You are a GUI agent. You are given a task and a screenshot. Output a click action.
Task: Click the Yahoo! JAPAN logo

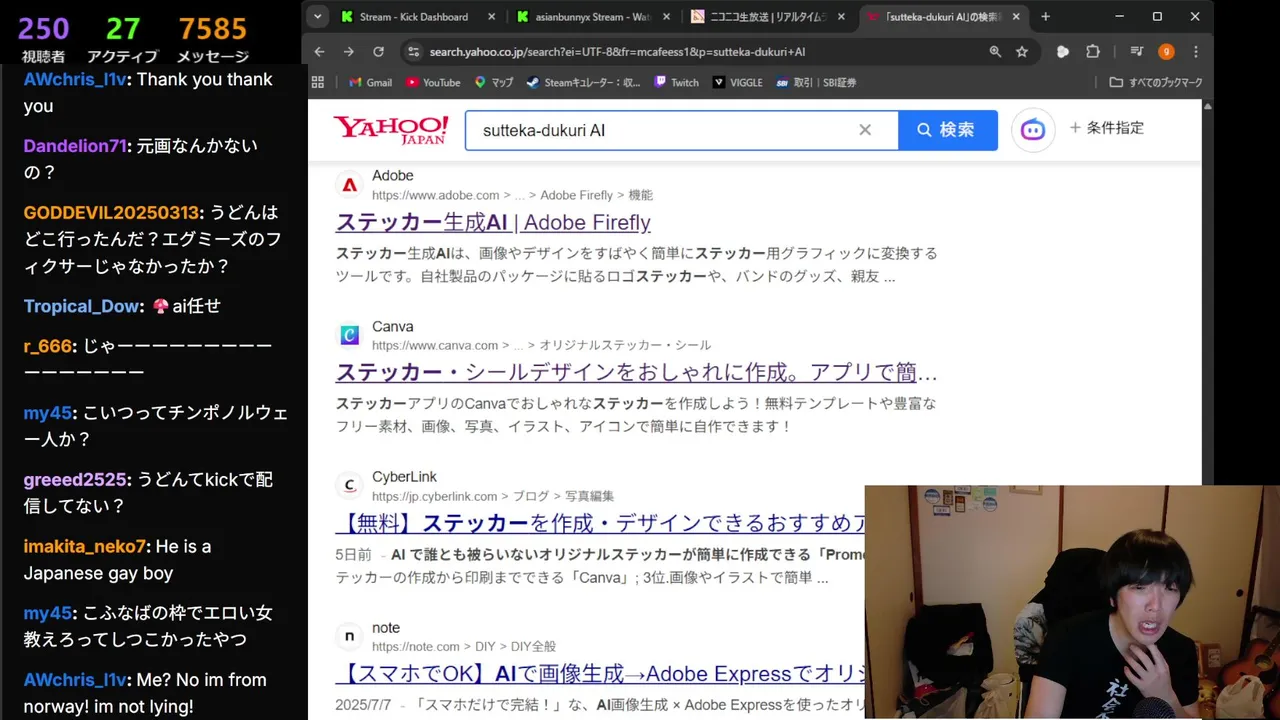pyautogui.click(x=391, y=130)
